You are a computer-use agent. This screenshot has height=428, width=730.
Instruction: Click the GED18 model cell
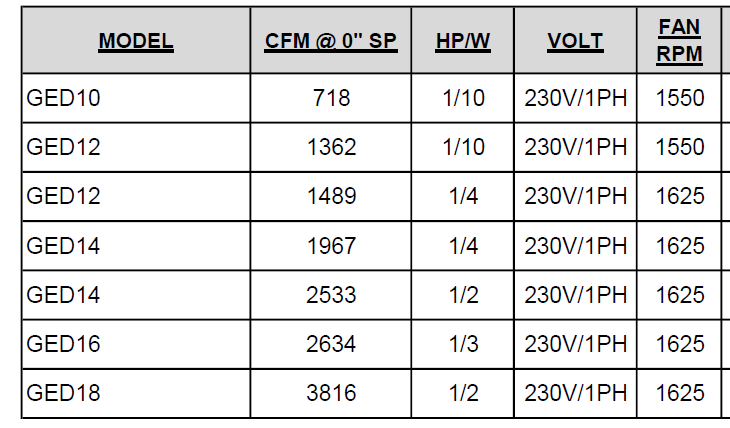[x=63, y=393]
